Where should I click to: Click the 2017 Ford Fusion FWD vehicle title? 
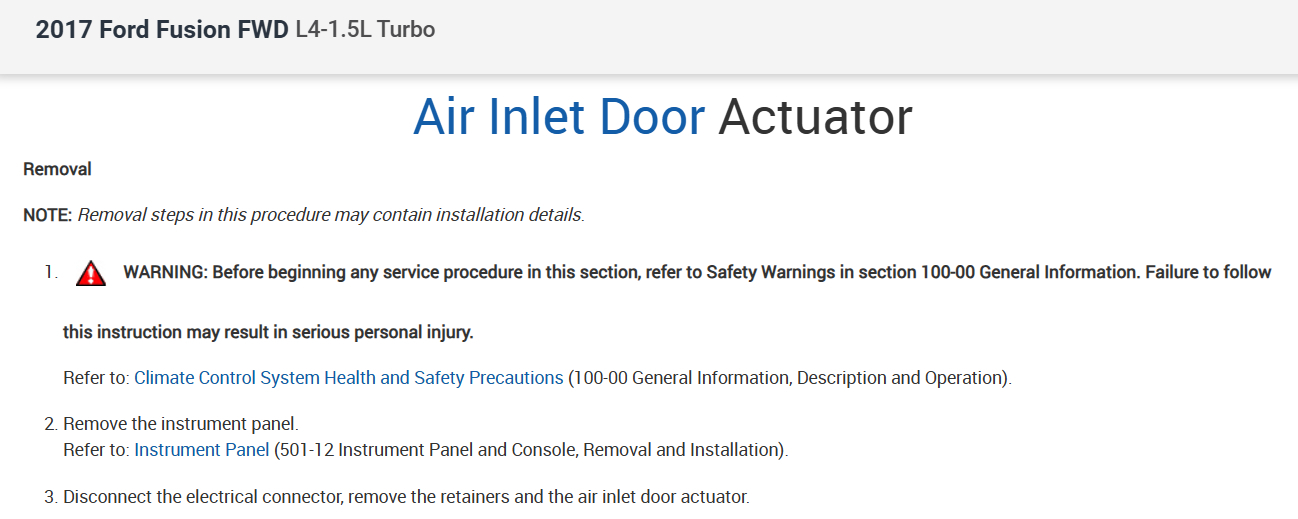162,30
